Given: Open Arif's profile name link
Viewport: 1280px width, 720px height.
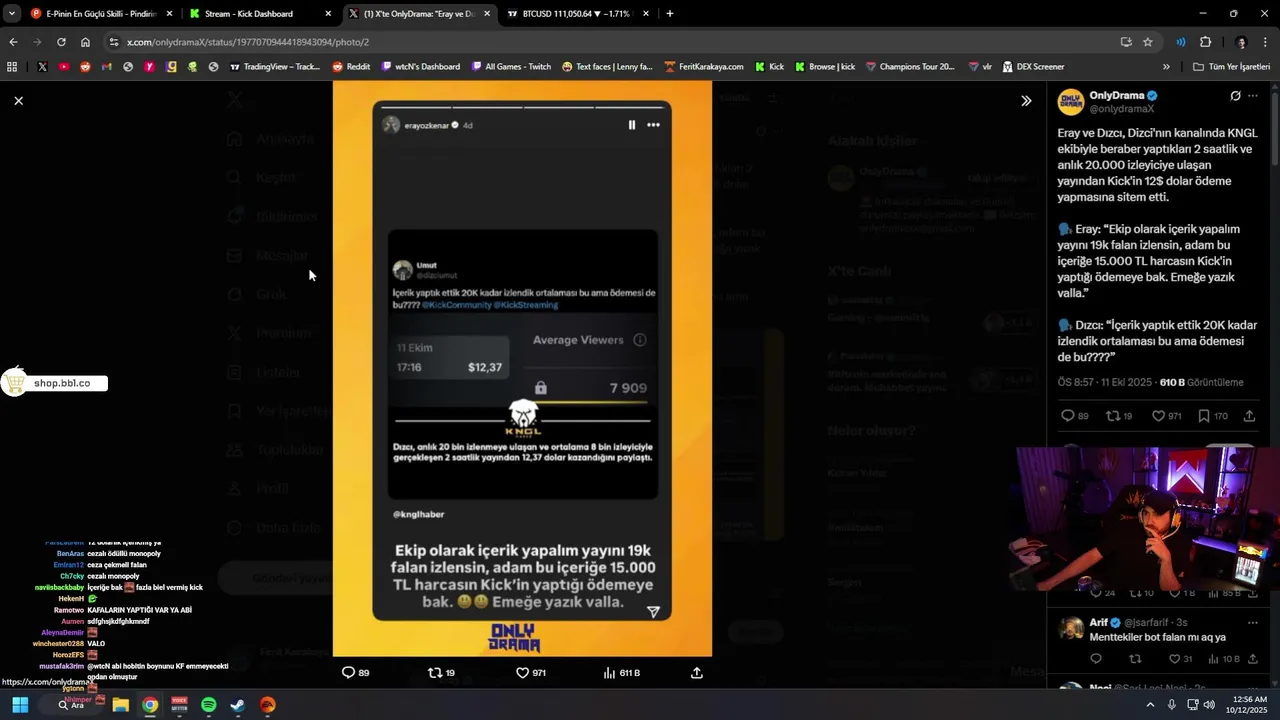Looking at the screenshot, I should 1099,622.
